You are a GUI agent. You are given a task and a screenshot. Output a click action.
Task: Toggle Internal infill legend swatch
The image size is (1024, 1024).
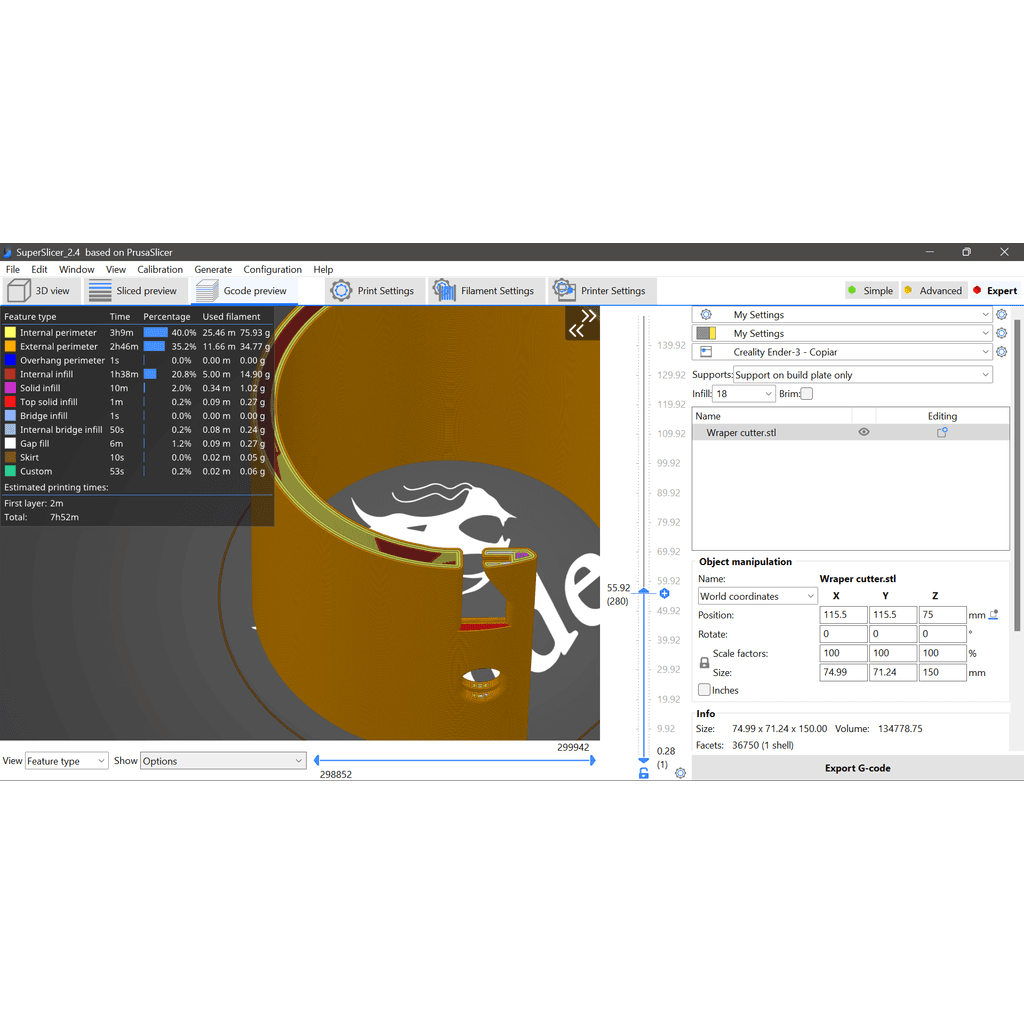coord(10,374)
